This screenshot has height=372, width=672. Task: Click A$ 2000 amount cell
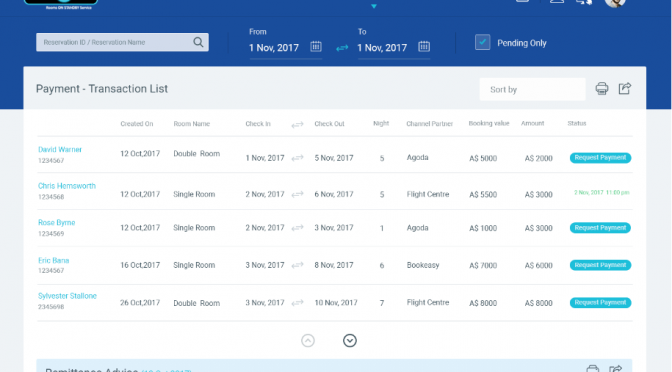539,159
